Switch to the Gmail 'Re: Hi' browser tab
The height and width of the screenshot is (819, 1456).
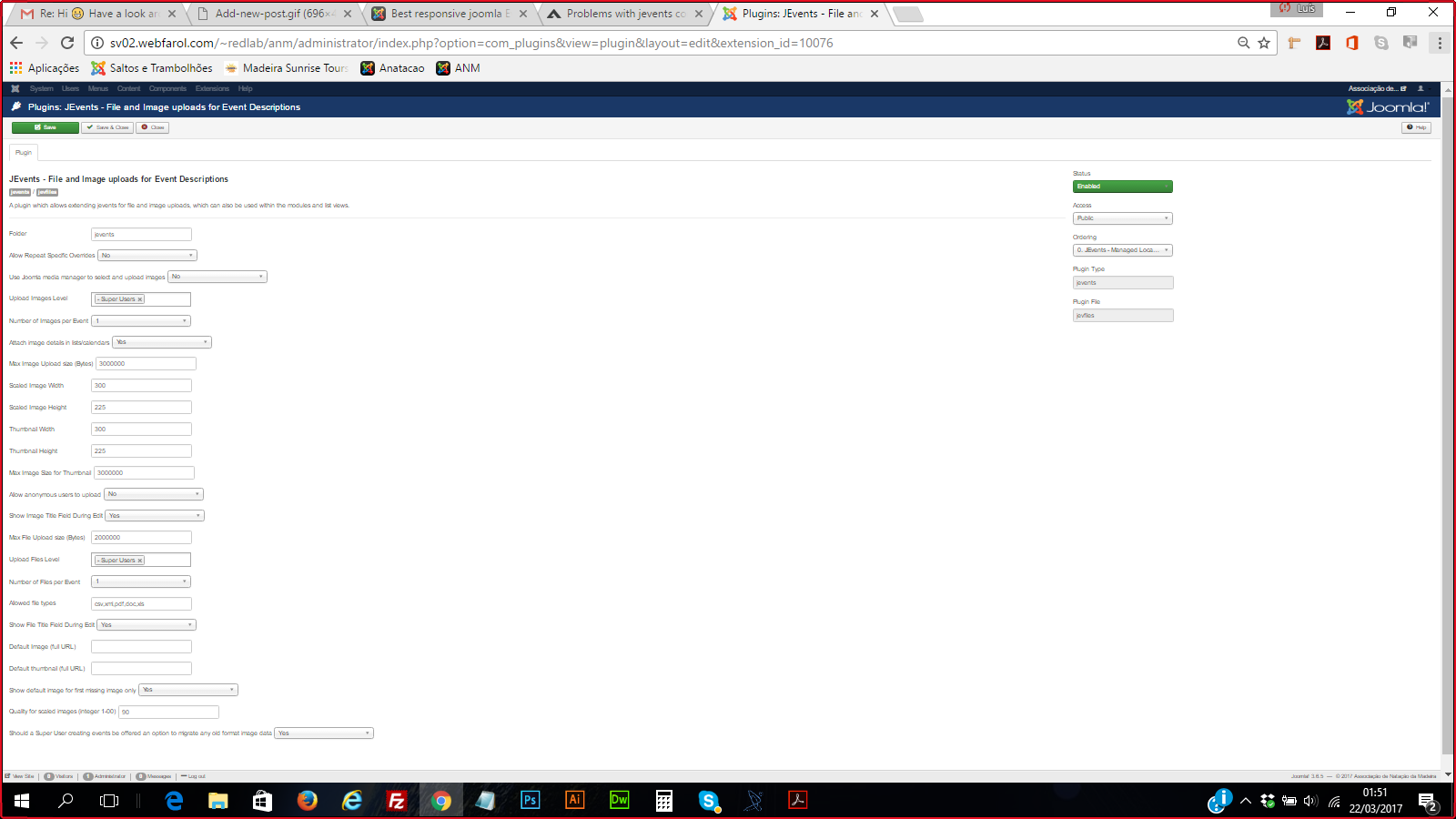pos(97,14)
